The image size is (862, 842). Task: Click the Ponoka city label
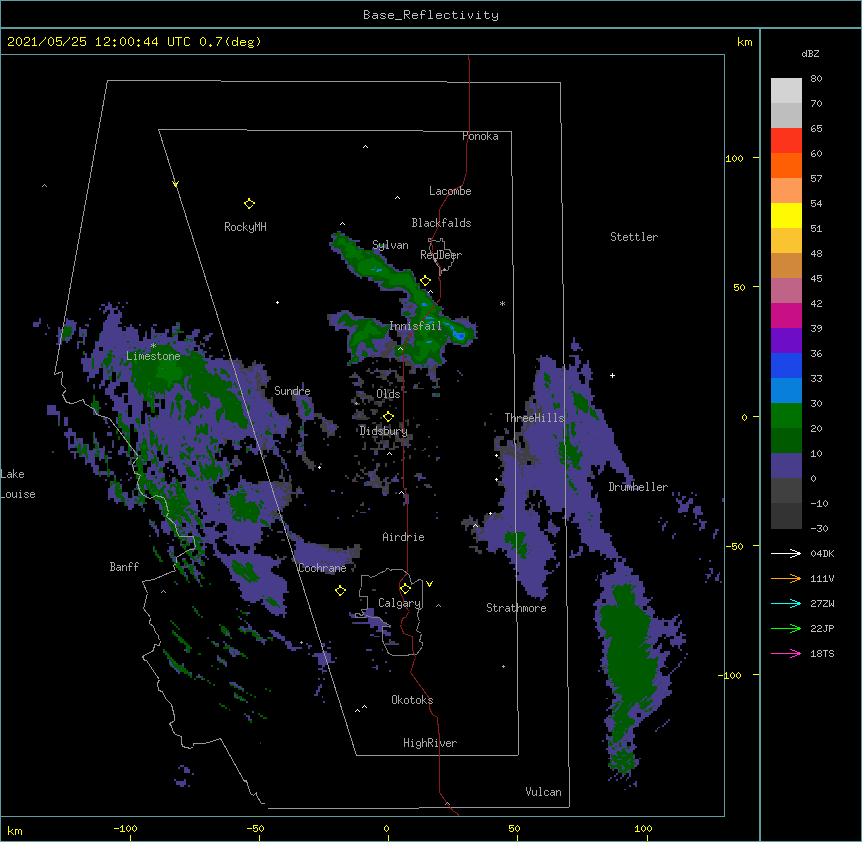click(480, 136)
